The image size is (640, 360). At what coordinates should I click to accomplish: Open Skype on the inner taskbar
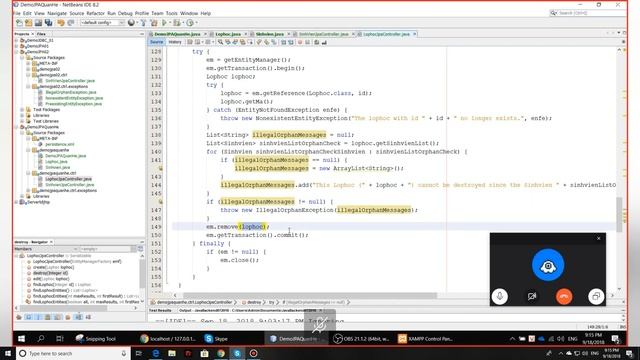point(216,338)
